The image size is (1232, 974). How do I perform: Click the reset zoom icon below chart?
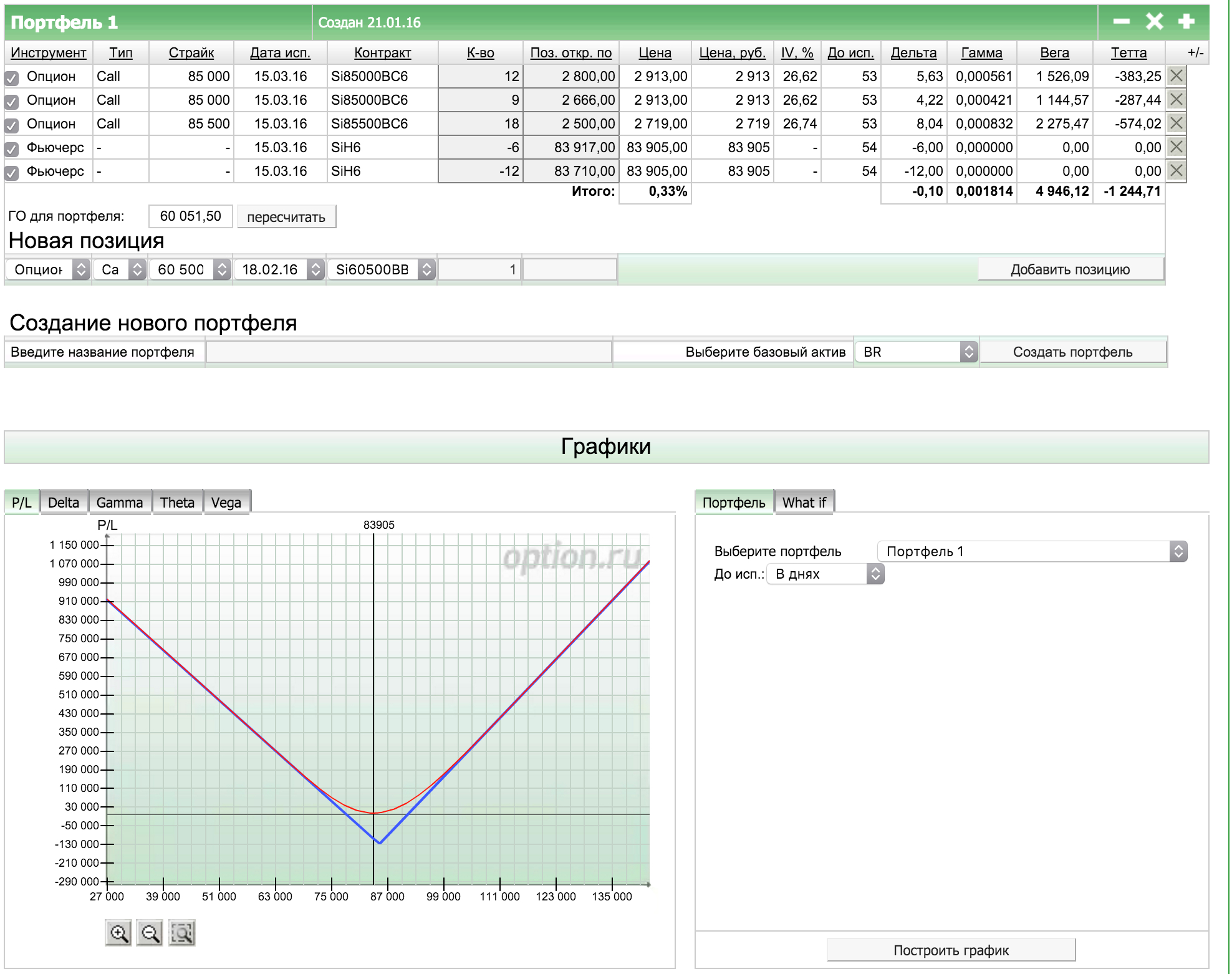coord(182,933)
